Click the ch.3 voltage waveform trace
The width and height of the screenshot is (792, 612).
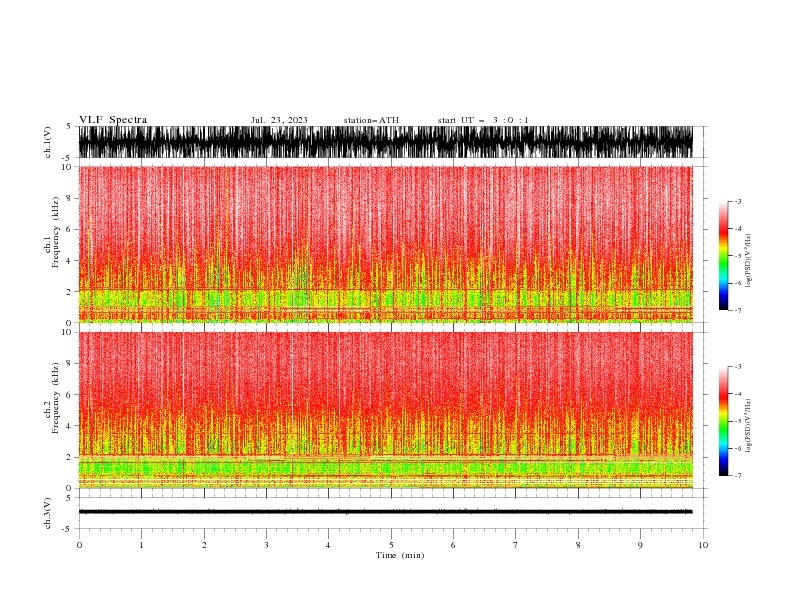385,512
